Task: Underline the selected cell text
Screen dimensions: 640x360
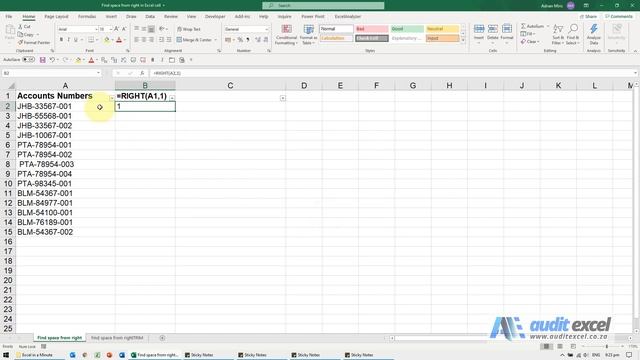Action: [x=76, y=40]
